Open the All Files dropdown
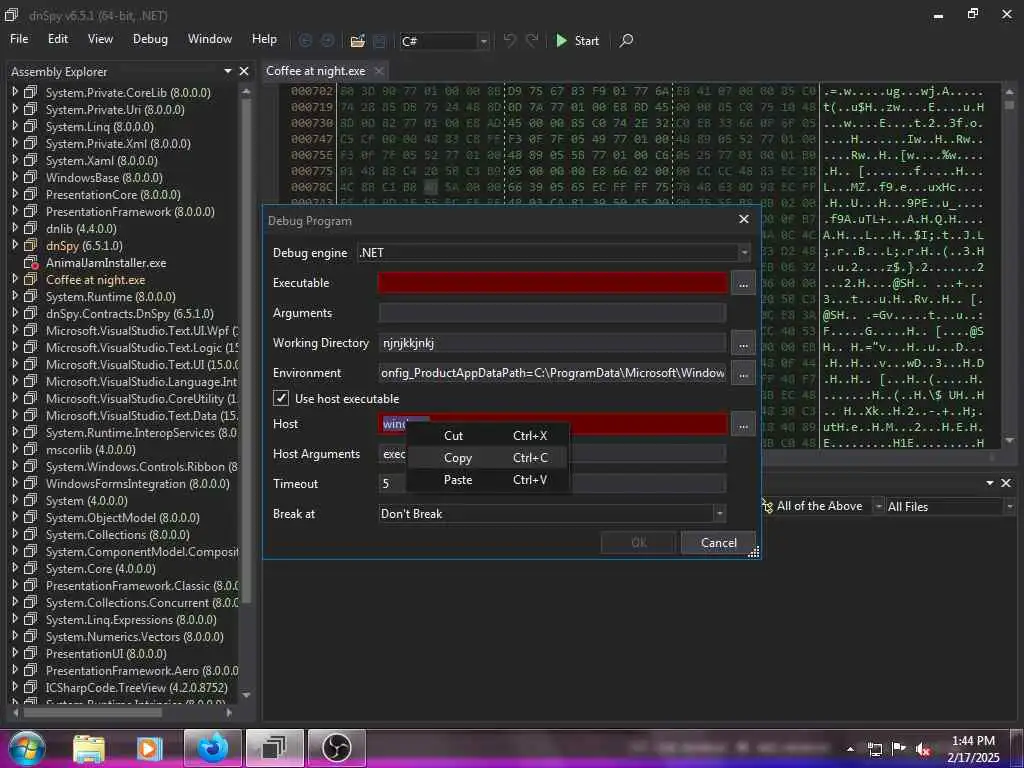Viewport: 1024px width, 768px height. (1010, 506)
